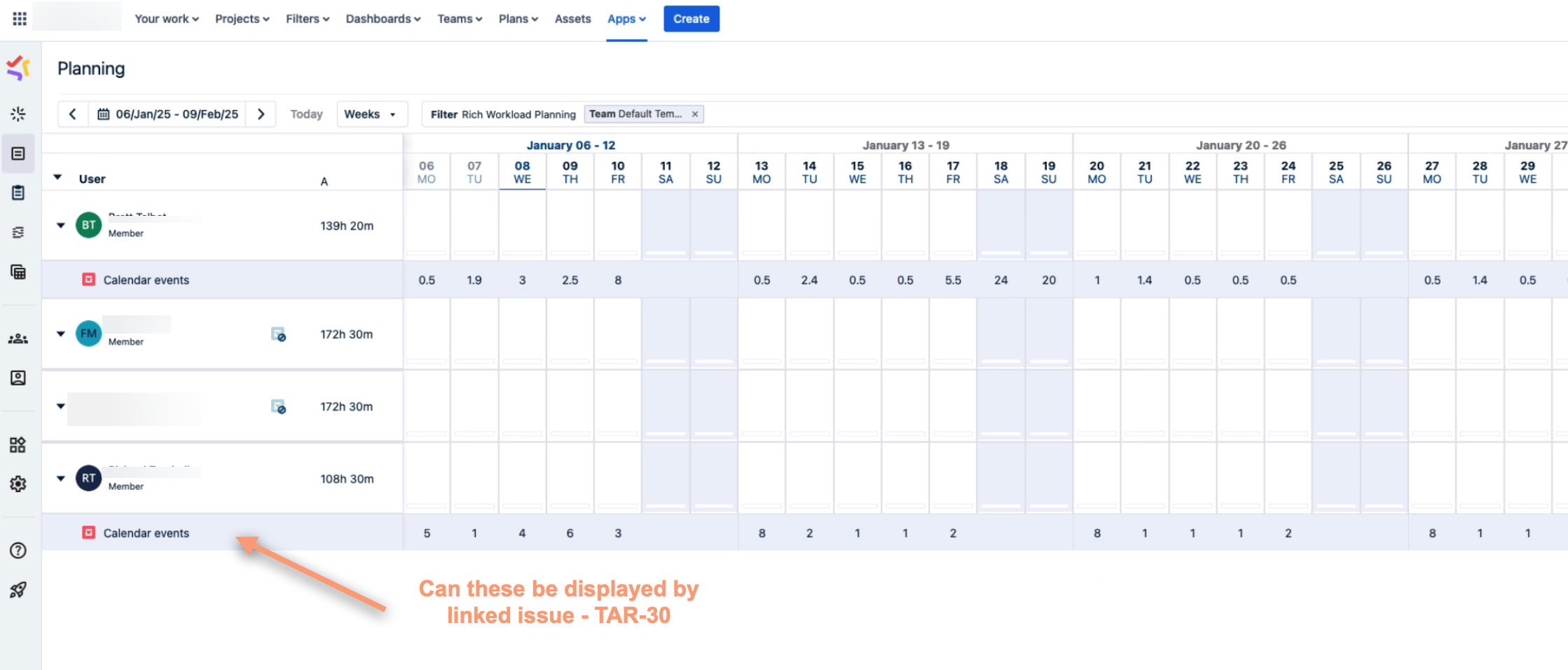Image resolution: width=1568 pixels, height=670 pixels.
Task: Open the apps widget icon in sidebar
Action: [18, 445]
